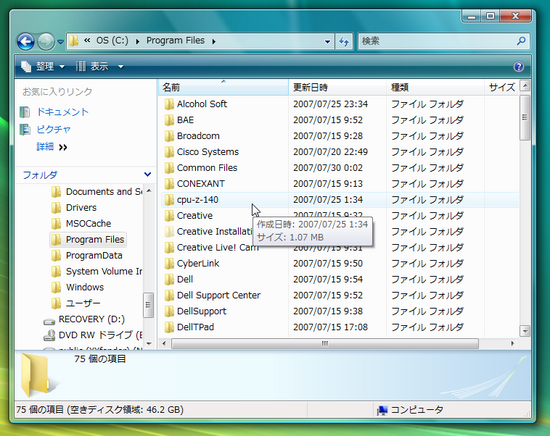Open Help with the question mark icon
This screenshot has height=436, width=550.
pos(518,67)
